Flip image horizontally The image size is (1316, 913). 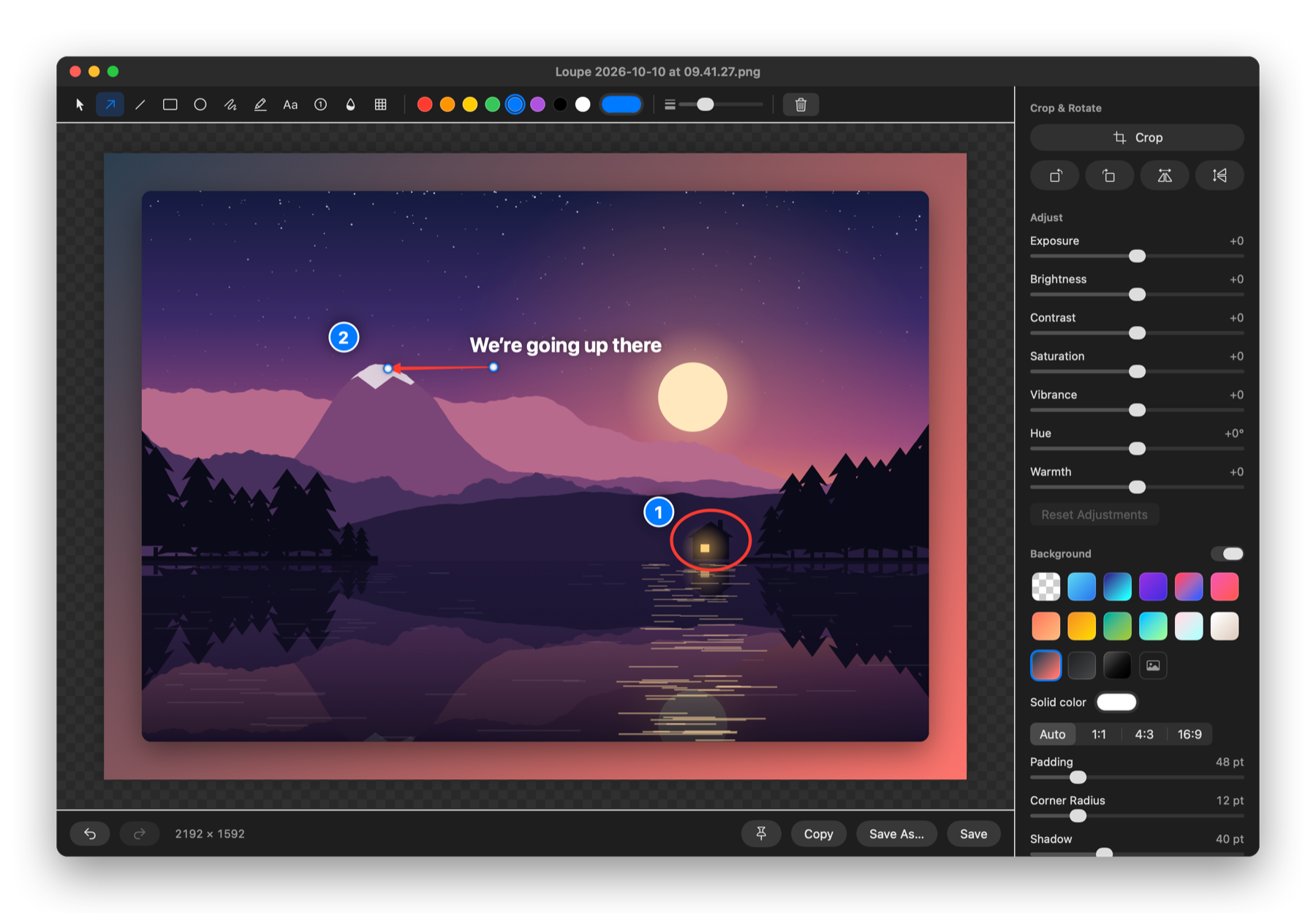[x=1165, y=175]
